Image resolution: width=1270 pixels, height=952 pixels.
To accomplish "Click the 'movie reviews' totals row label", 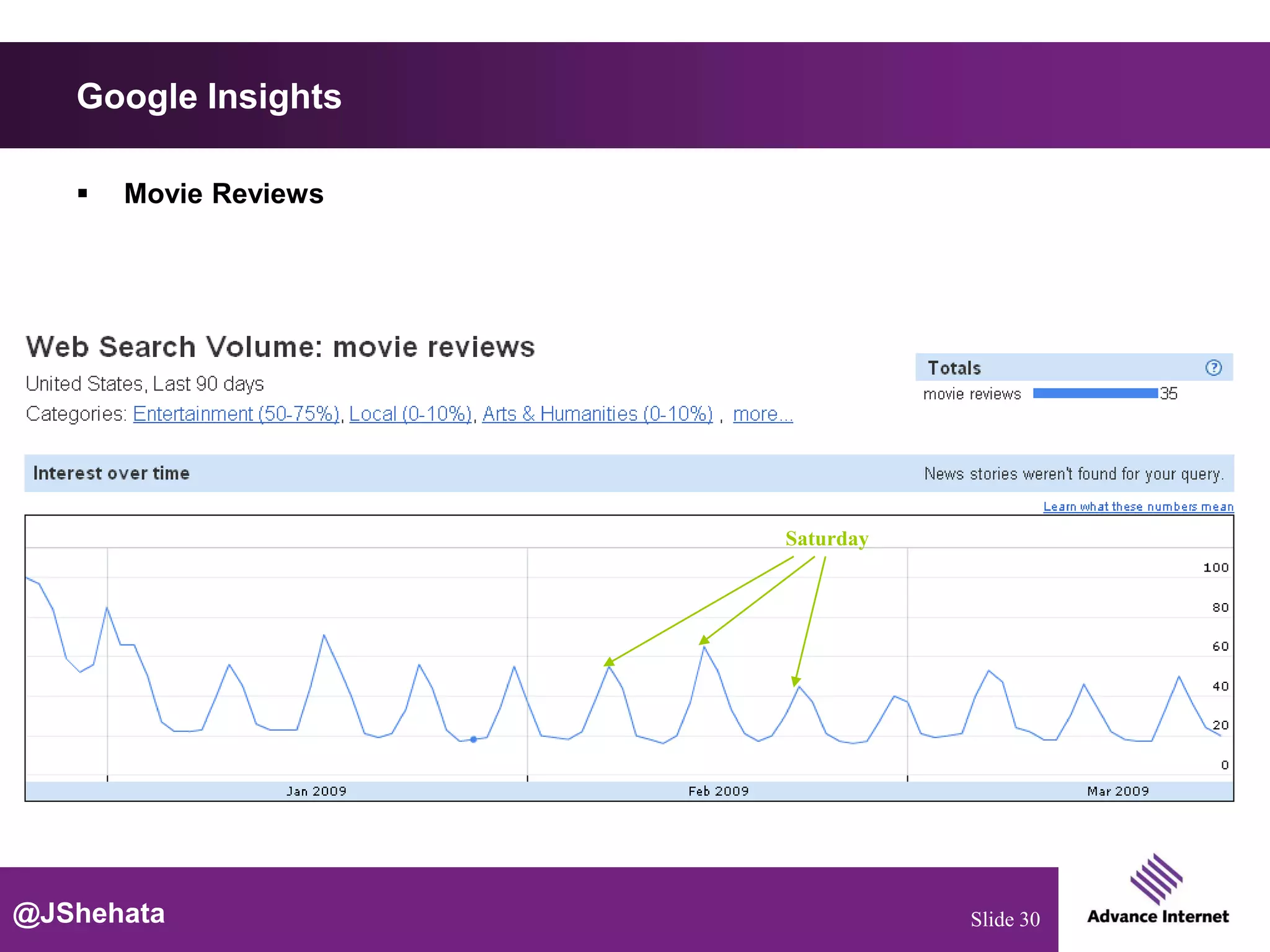I will tap(972, 394).
